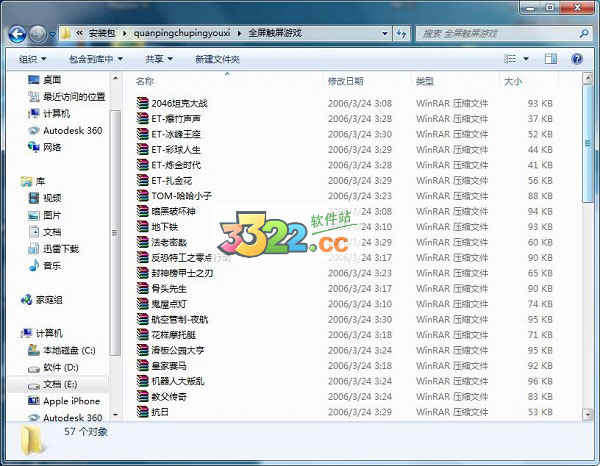Click 新建文件夹 button

(217, 59)
